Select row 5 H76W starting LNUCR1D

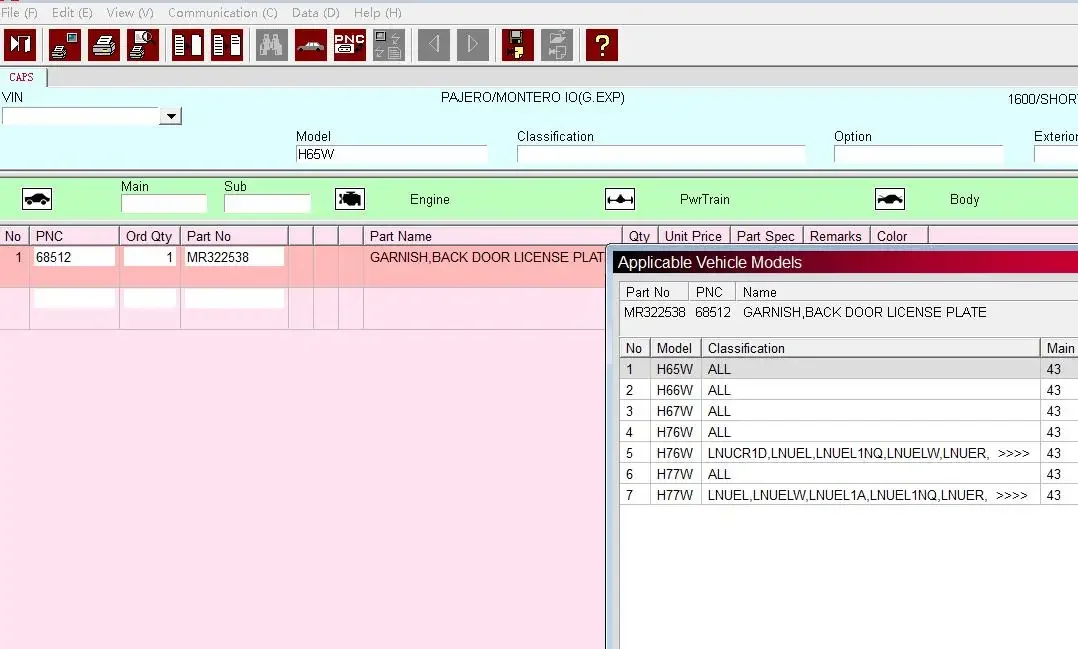pyautogui.click(x=848, y=453)
